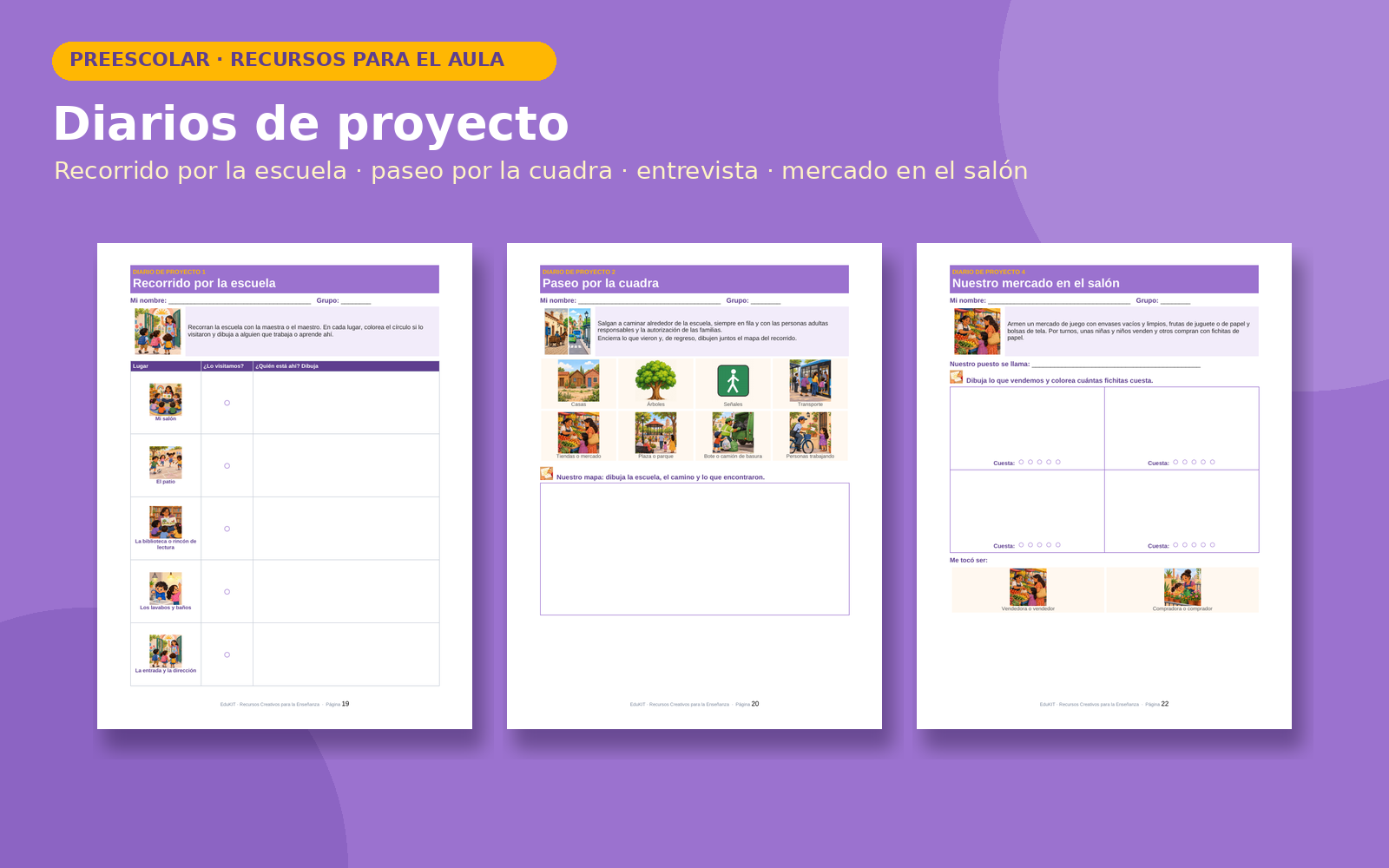The image size is (1389, 868).
Task: Click the El patio picture
Action: [x=166, y=463]
